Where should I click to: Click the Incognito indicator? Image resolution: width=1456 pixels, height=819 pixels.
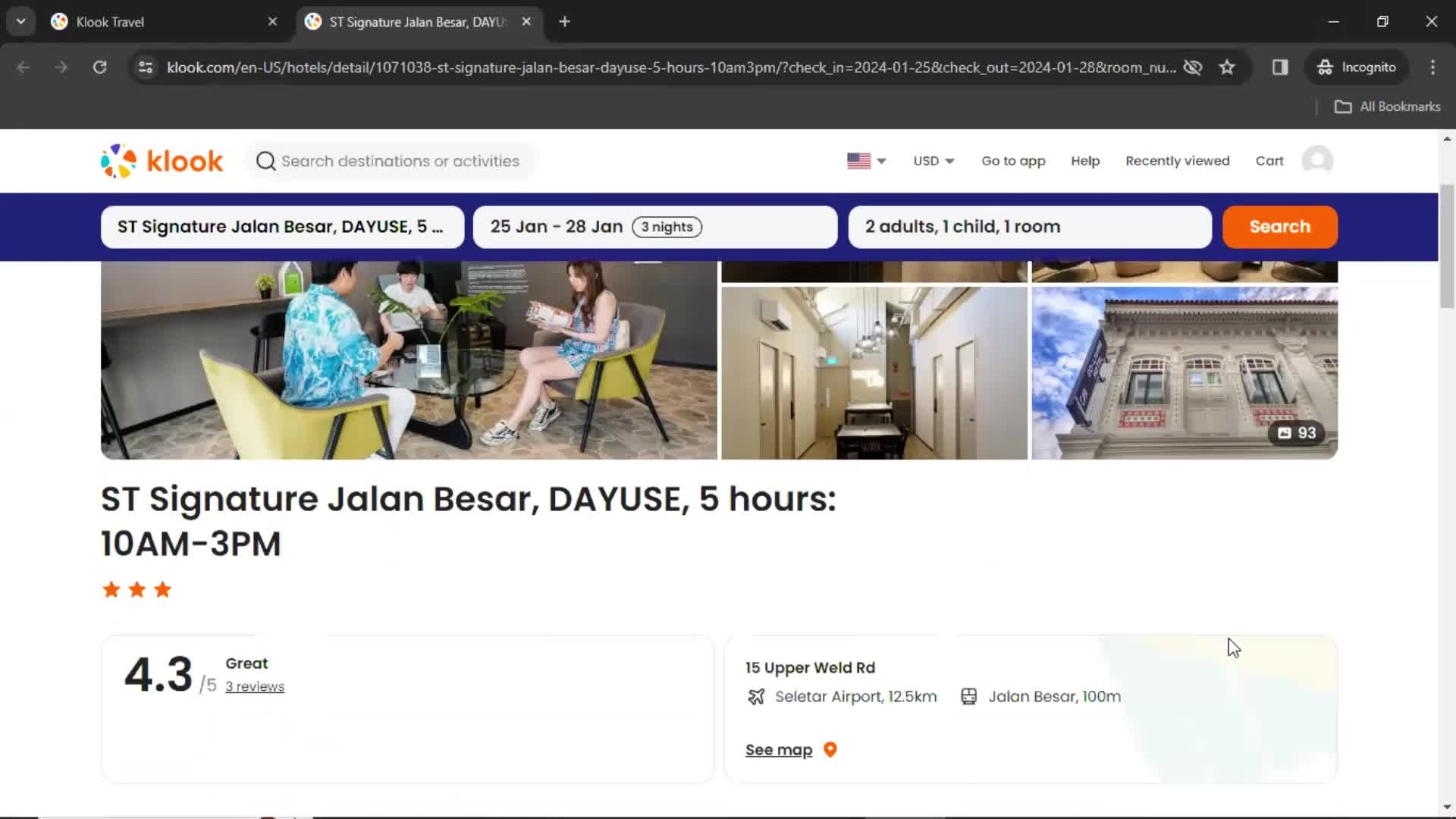point(1357,67)
